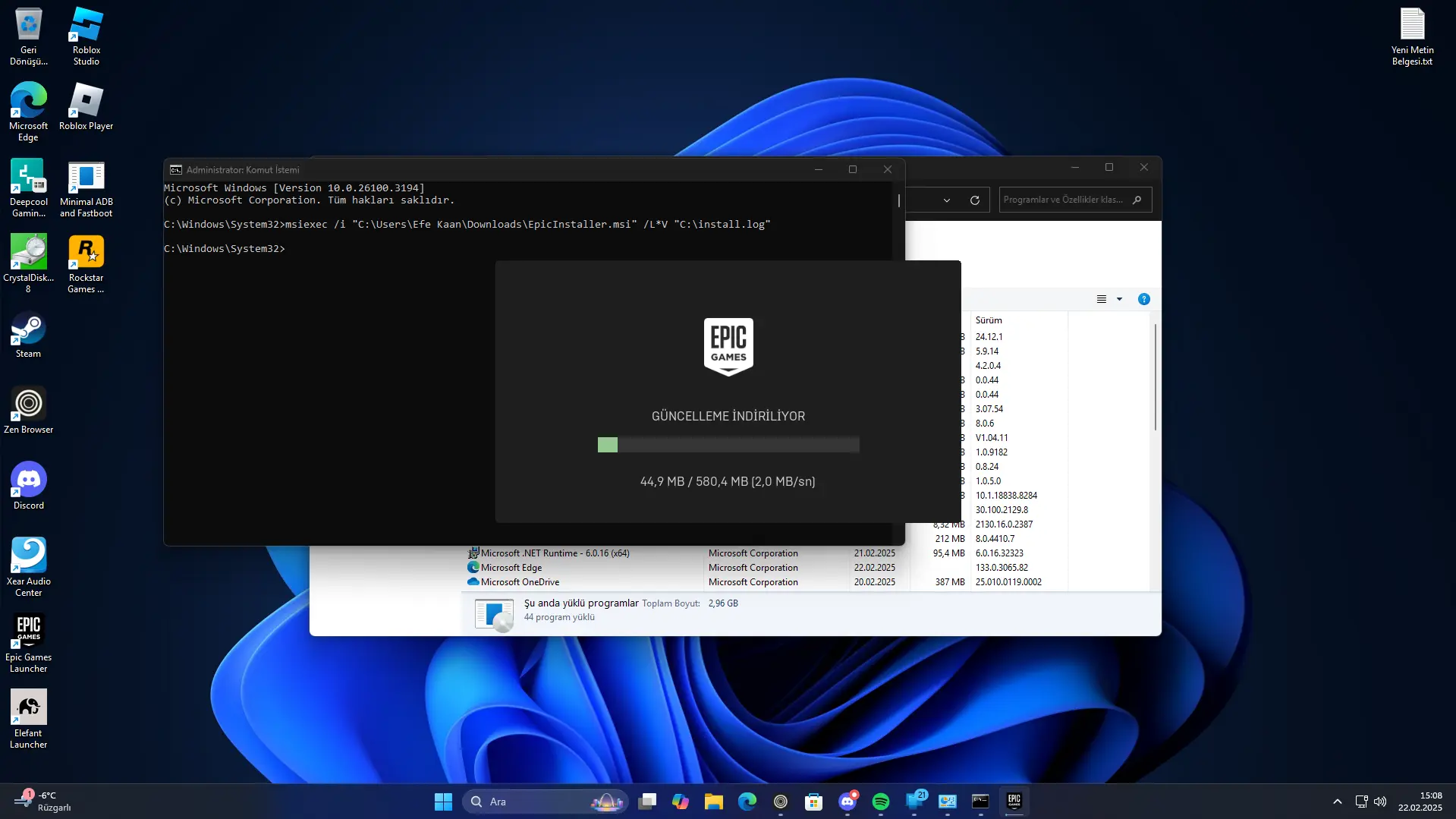
Task: Select the Rockstar Games desktop shortcut
Action: pos(86,264)
